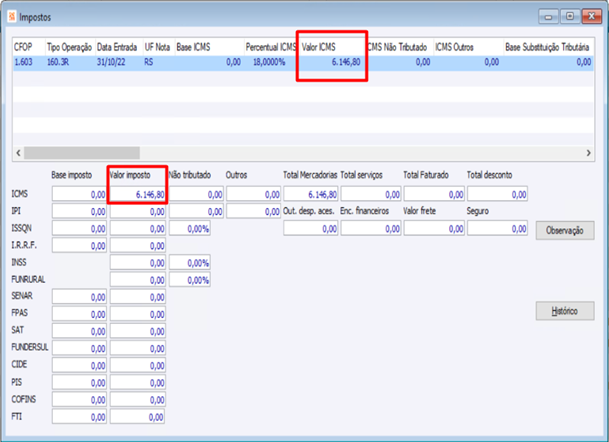Click the Total desconto field
Viewport: 609px width, 442px height.
point(498,194)
